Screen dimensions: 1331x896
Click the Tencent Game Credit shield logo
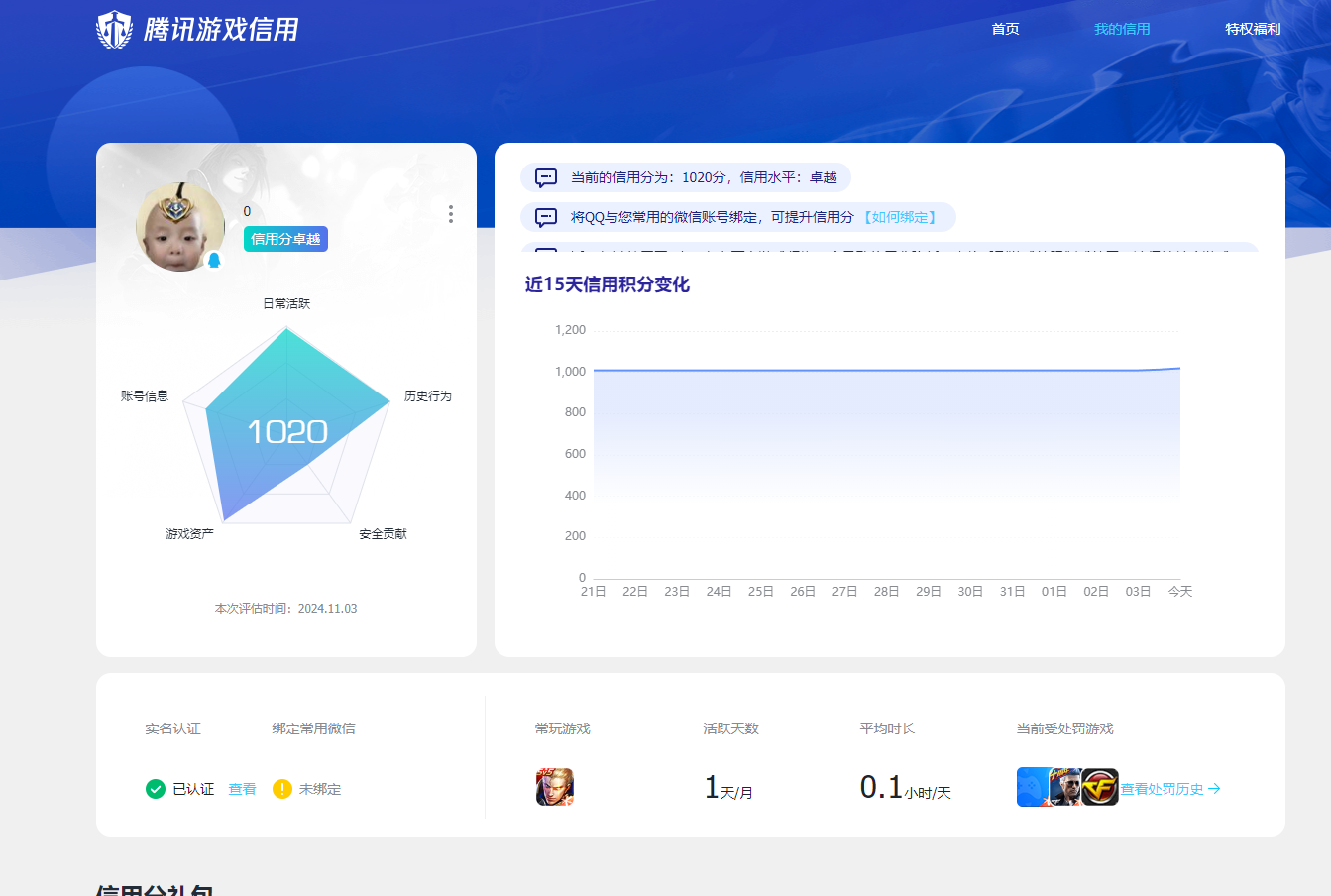pos(114,30)
